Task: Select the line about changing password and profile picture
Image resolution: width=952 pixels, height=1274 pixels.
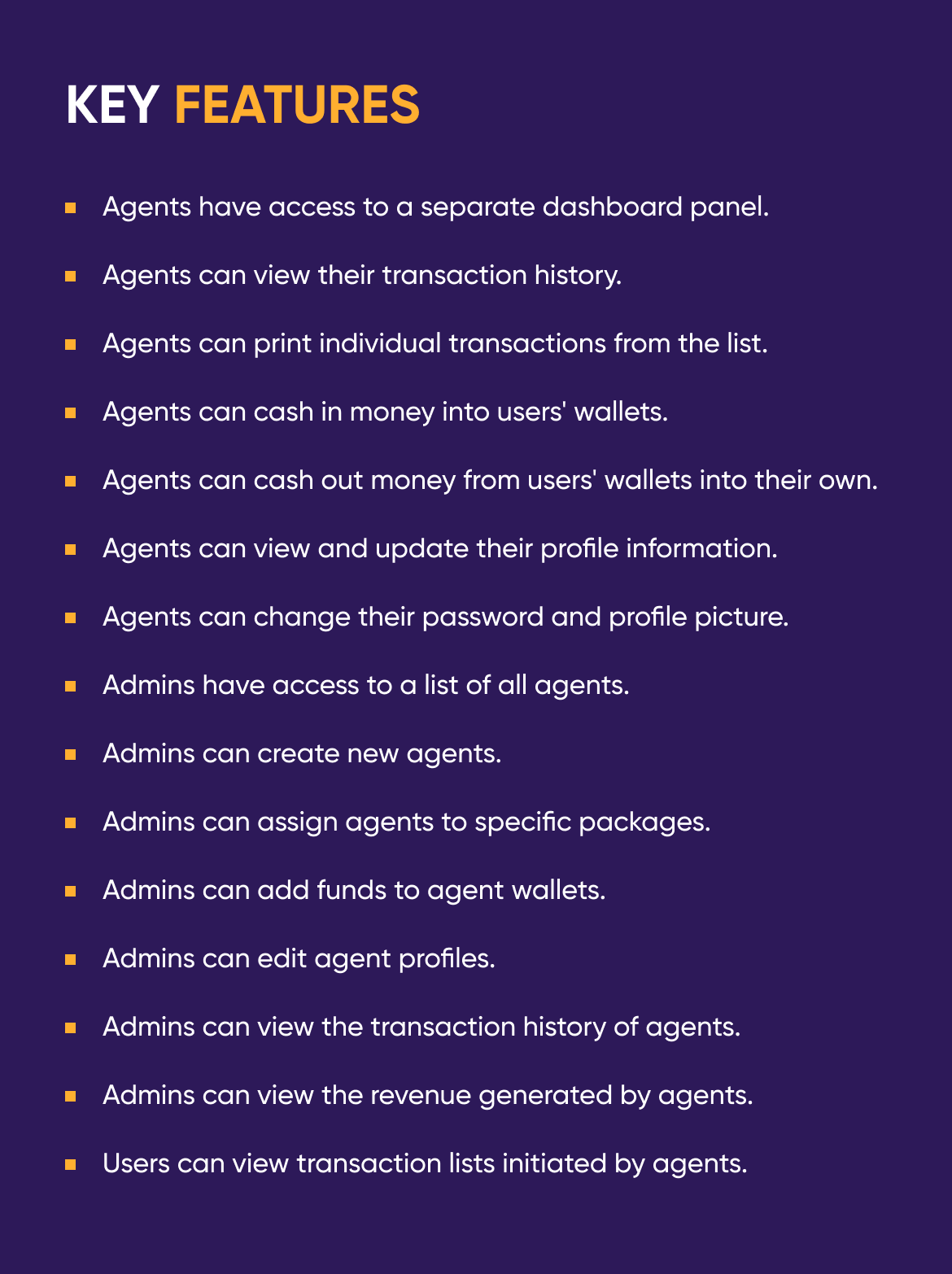Action: tap(446, 617)
